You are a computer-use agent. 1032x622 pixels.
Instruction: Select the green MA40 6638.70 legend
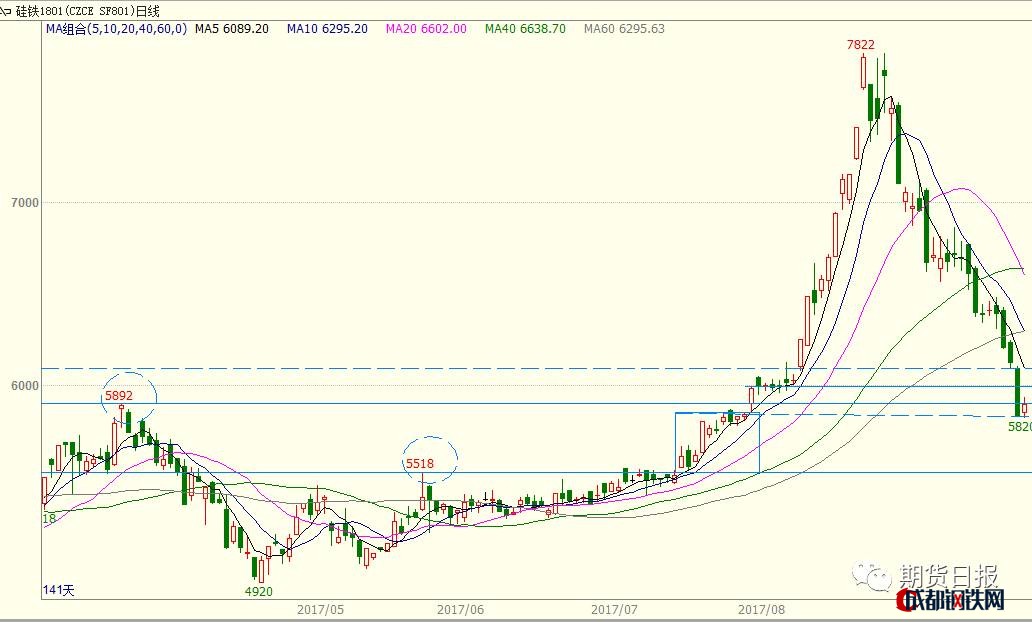[x=525, y=29]
